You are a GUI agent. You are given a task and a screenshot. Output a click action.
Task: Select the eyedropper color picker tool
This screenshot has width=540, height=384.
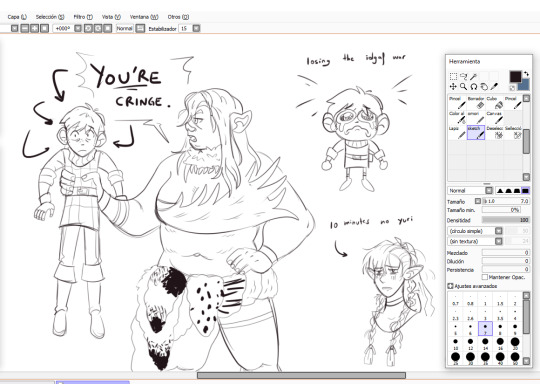[x=494, y=86]
